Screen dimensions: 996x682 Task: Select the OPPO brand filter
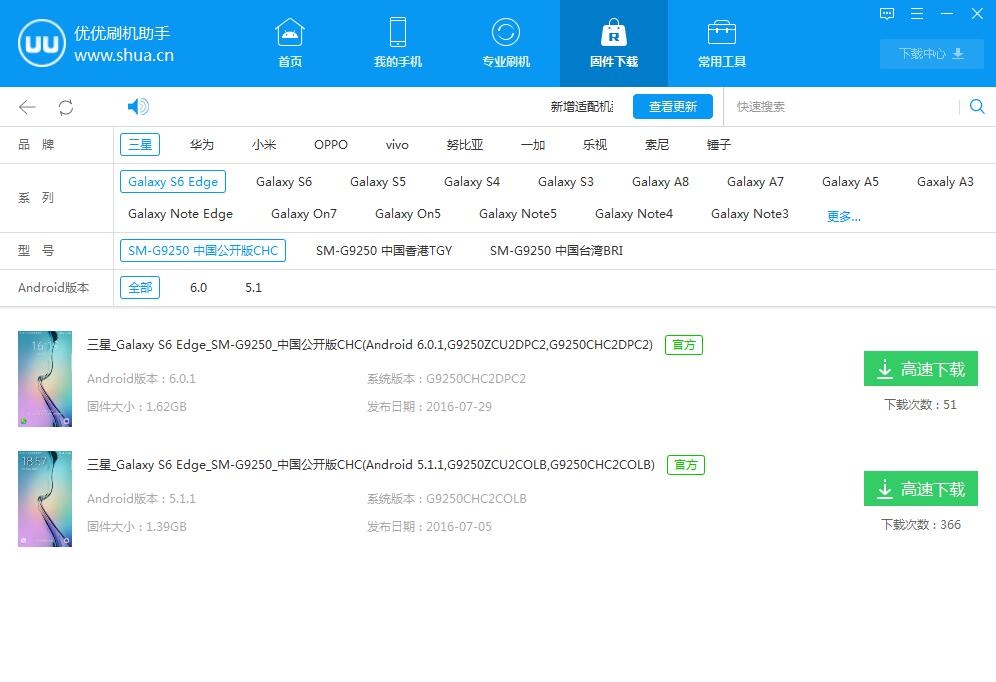tap(330, 145)
